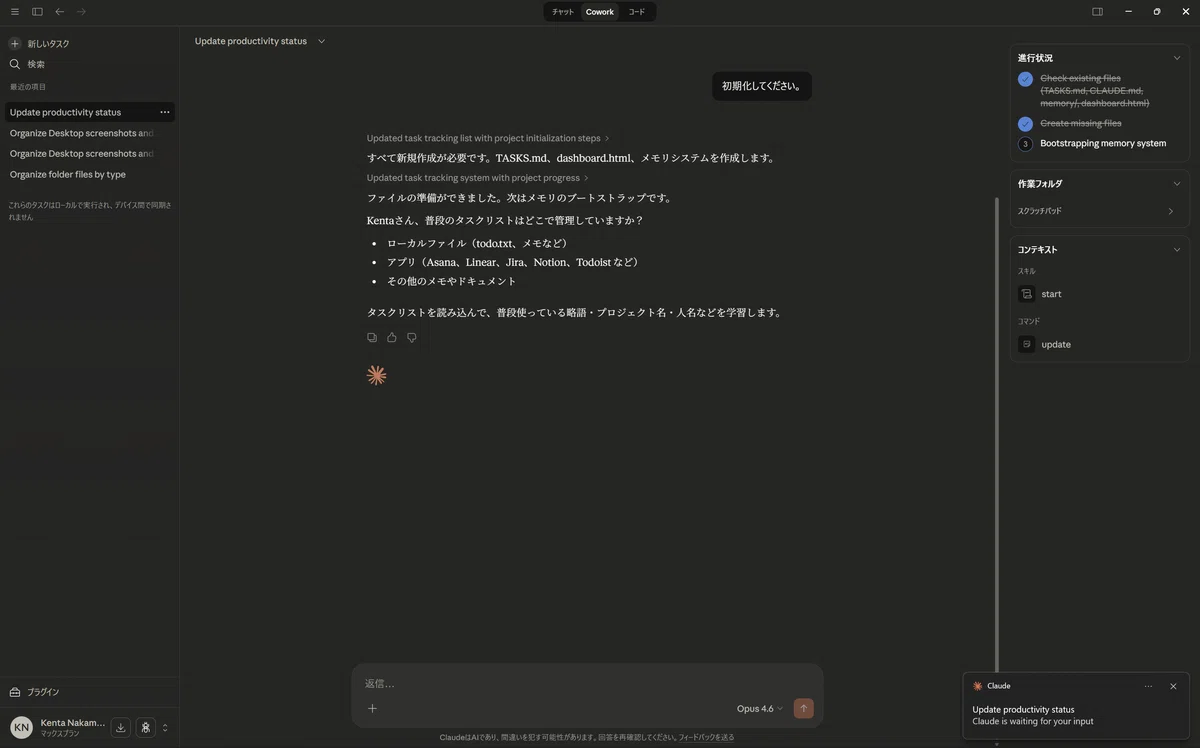Click the マックスプラン plan label
Image resolution: width=1200 pixels, height=748 pixels.
[x=60, y=734]
